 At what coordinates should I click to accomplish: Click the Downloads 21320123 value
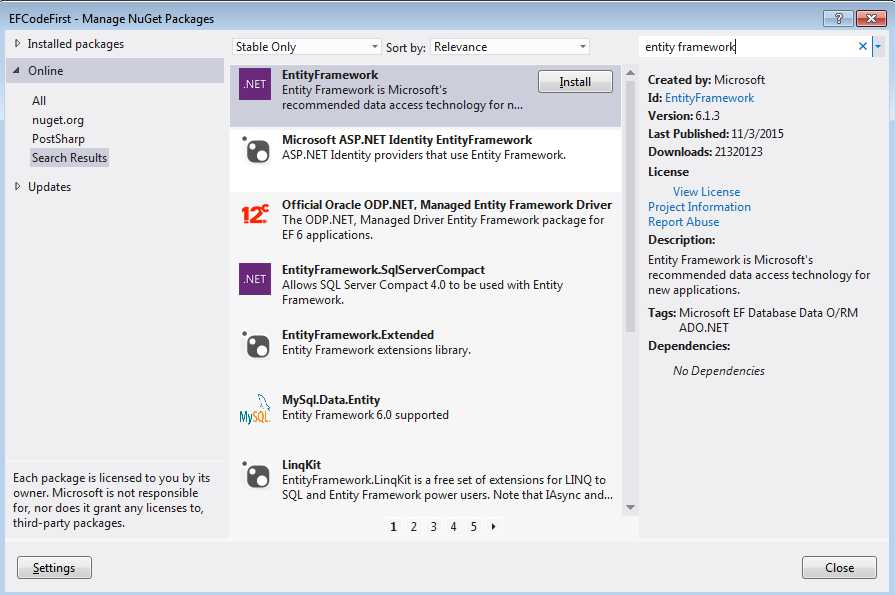click(737, 151)
